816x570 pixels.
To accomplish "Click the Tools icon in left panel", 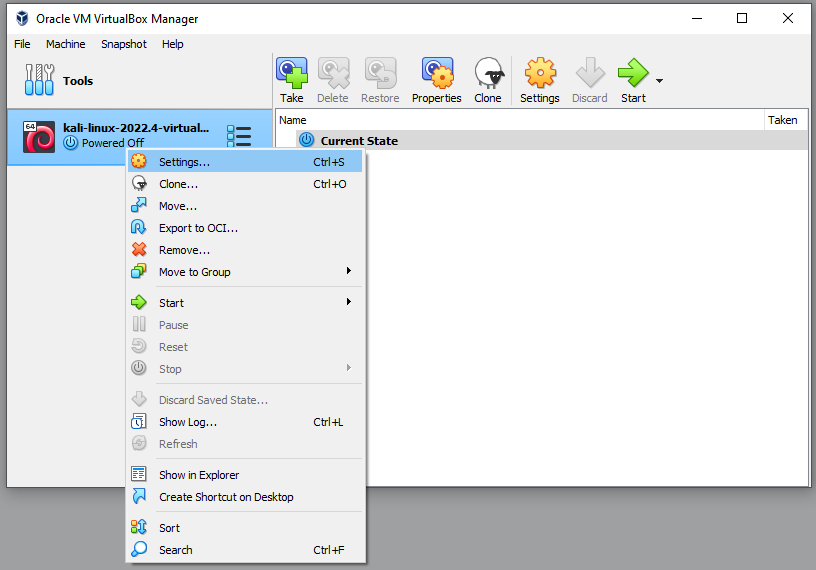I will pos(40,80).
